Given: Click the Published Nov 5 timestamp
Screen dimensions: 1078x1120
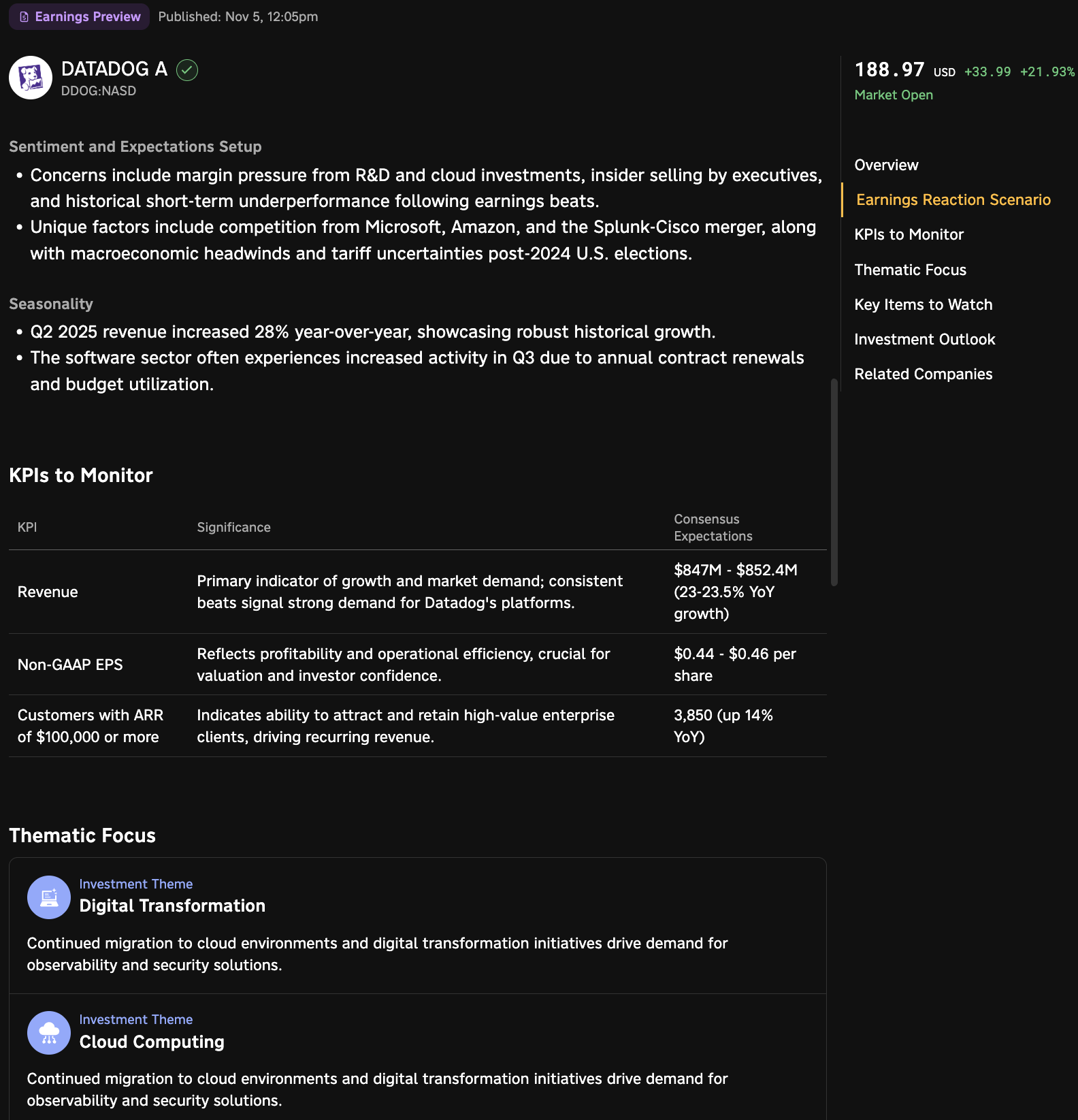Looking at the screenshot, I should 238,16.
